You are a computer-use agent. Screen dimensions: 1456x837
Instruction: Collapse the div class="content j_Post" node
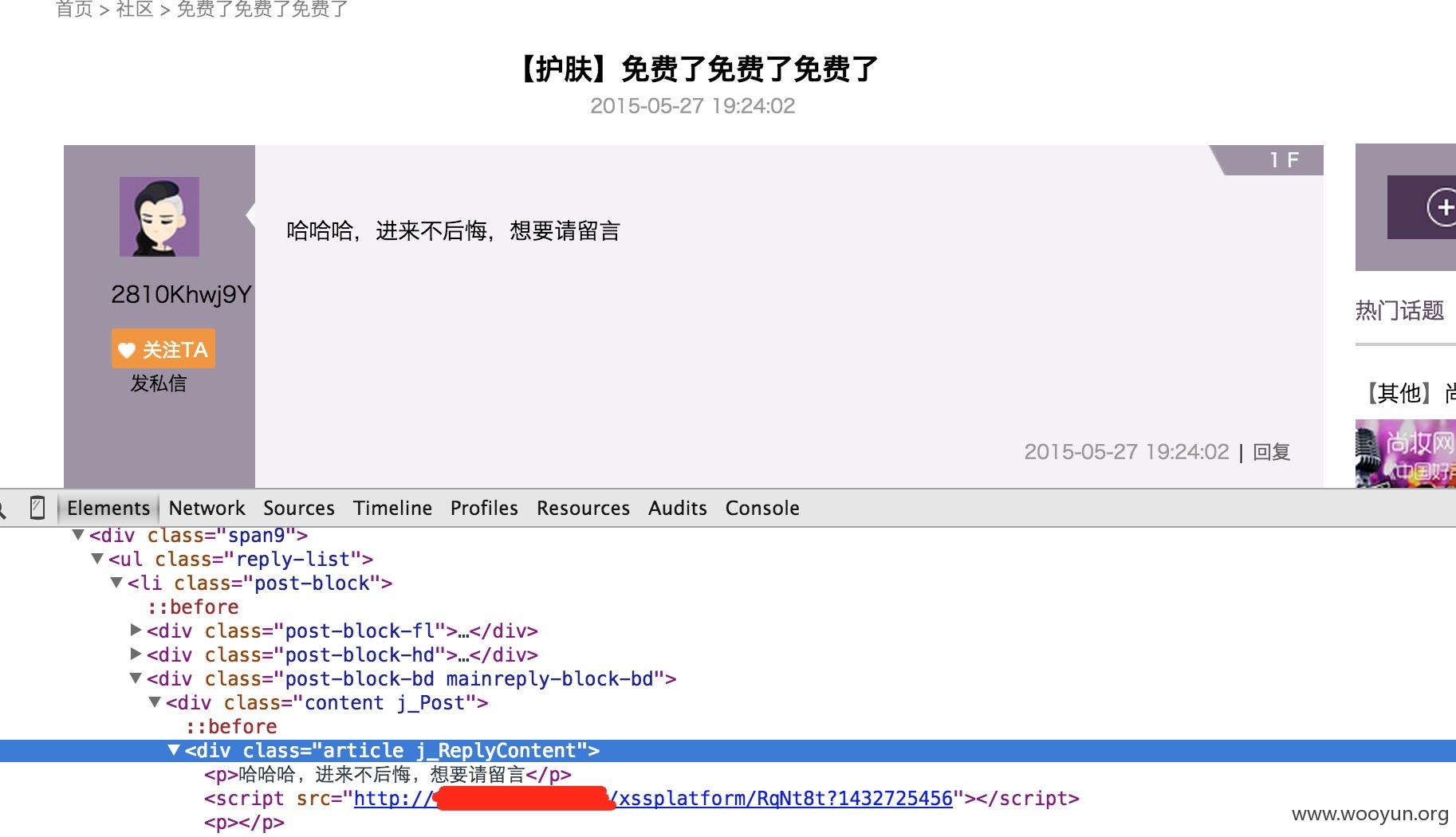155,702
